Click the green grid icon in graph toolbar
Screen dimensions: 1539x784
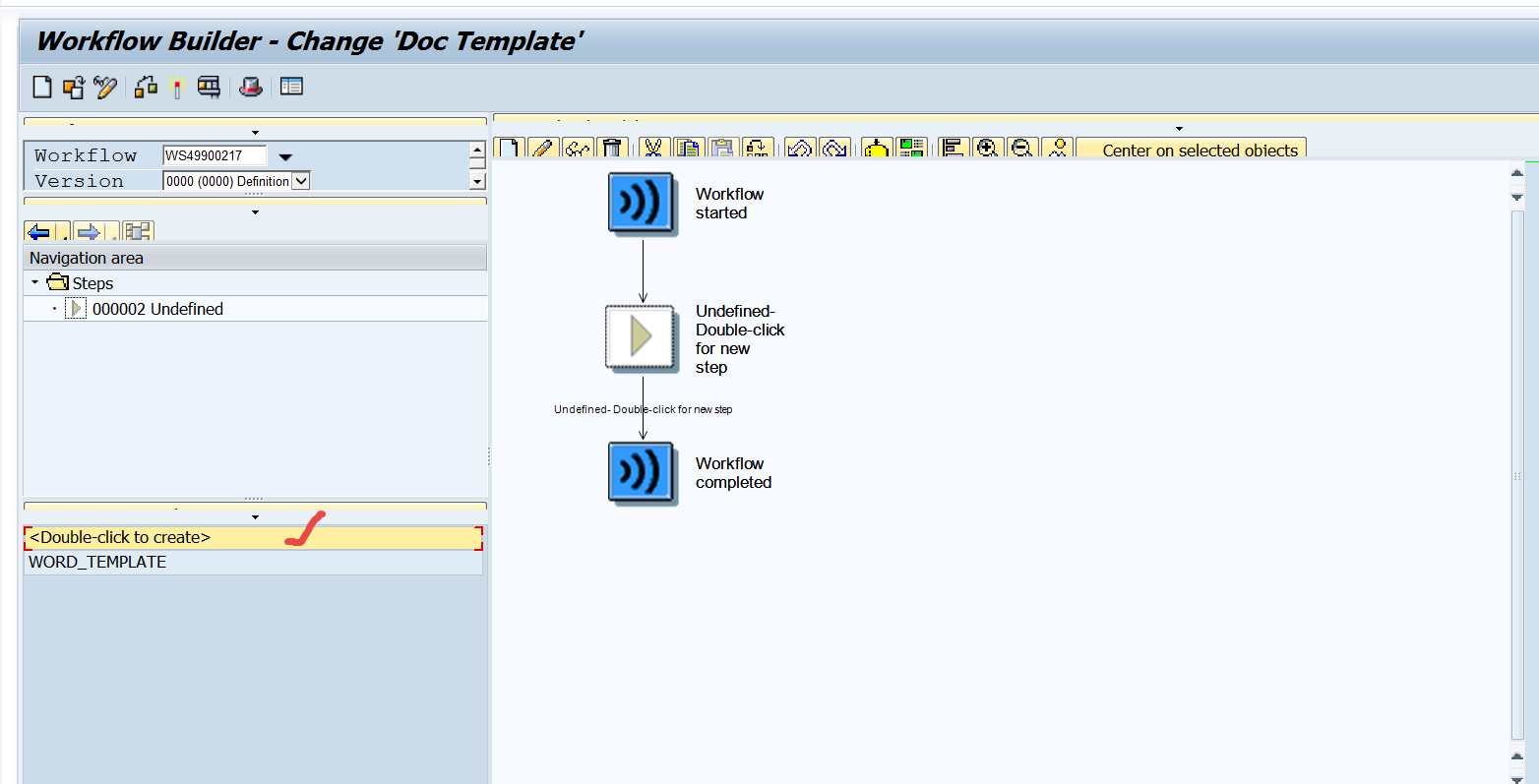coord(911,149)
